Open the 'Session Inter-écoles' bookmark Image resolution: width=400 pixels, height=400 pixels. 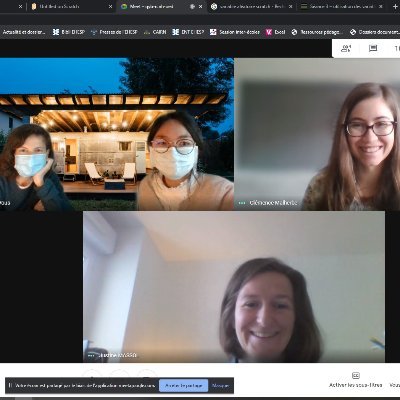pos(235,32)
